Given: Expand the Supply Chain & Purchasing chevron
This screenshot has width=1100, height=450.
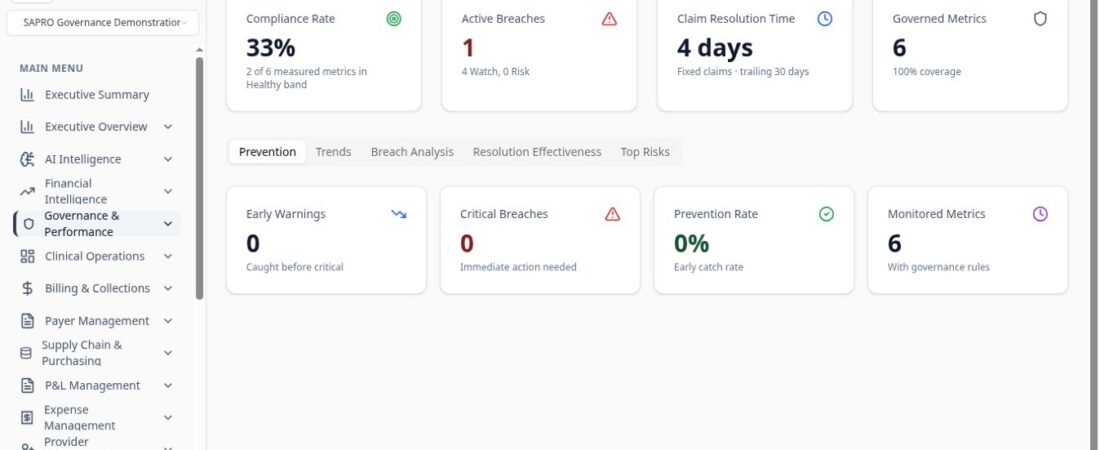Looking at the screenshot, I should pos(168,353).
